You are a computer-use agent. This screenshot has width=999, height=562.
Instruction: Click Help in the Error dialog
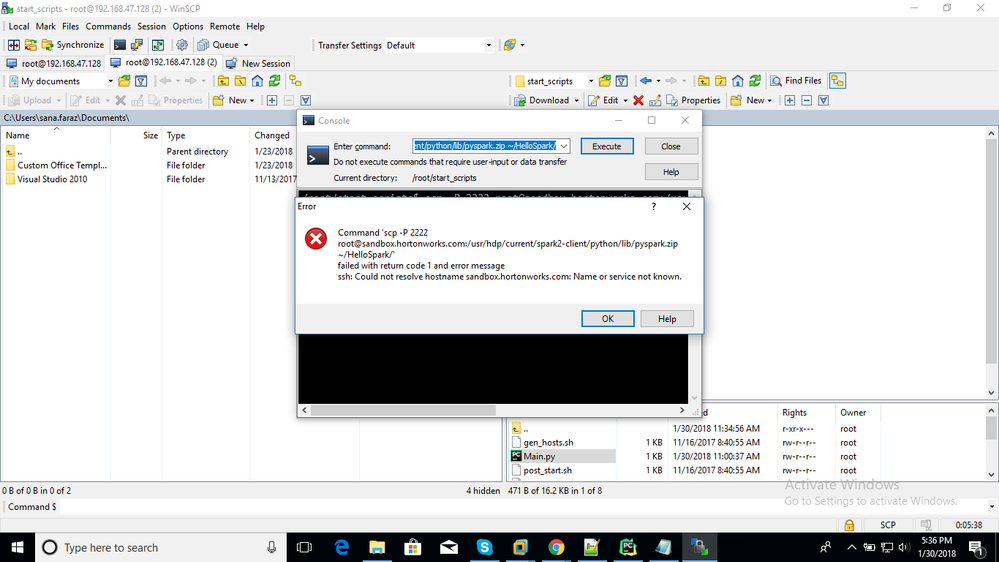(667, 319)
